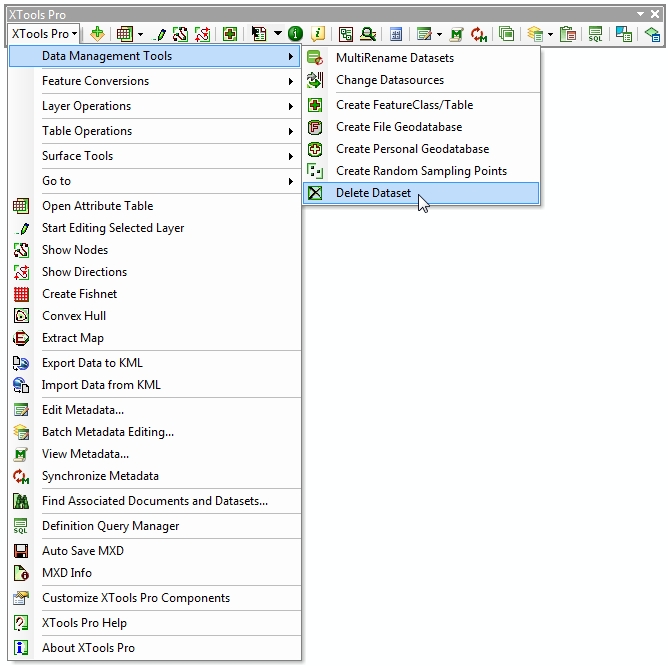Screen dimensions: 668x666
Task: Click the stacked green squares toolbar icon
Action: click(507, 34)
